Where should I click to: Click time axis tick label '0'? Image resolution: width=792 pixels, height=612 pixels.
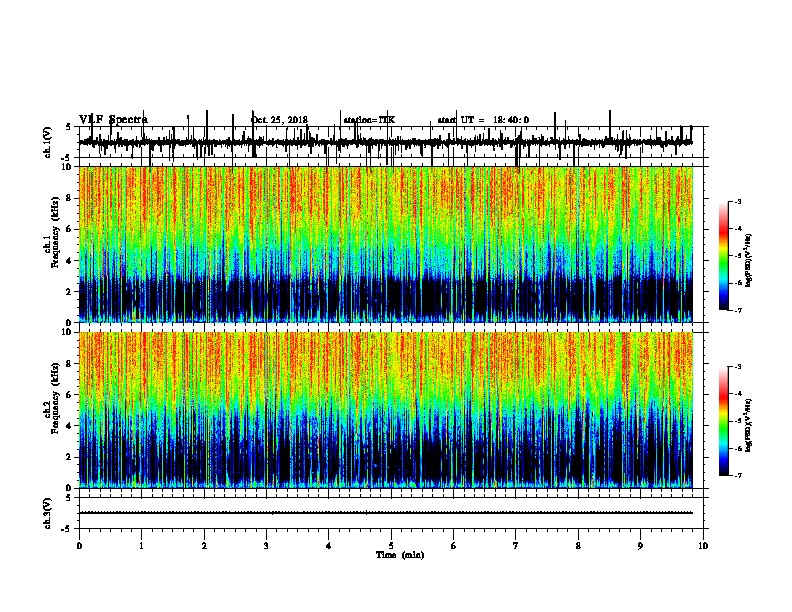(x=79, y=546)
